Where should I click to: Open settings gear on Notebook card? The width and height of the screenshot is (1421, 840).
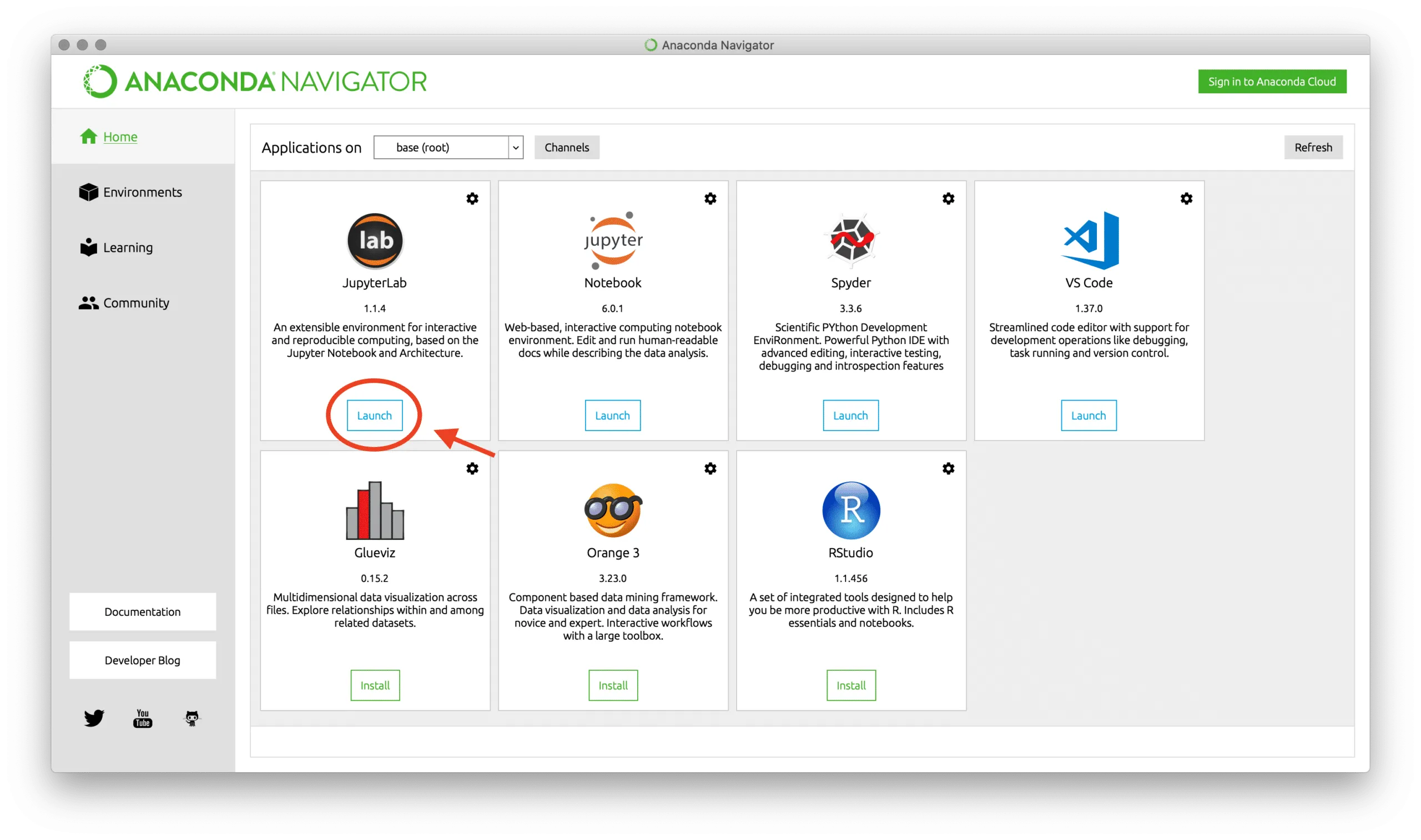click(710, 199)
